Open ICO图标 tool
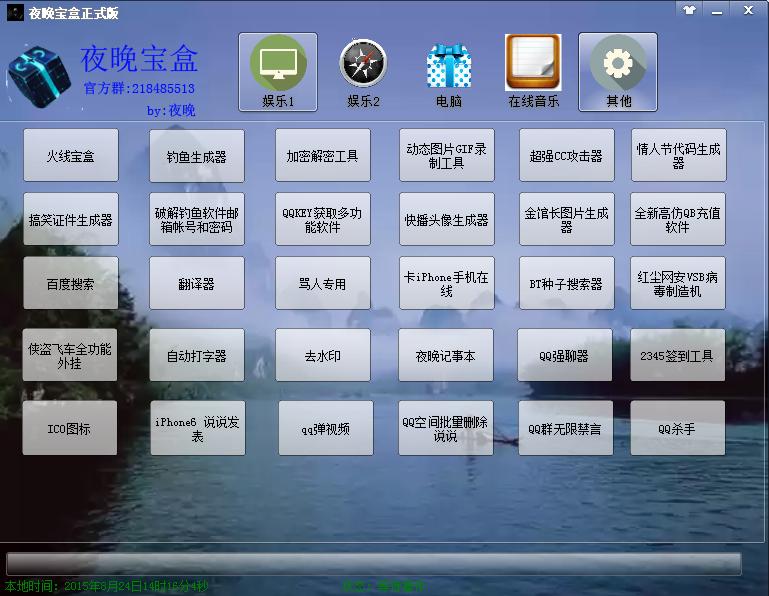Screen dimensions: 769x596 70,428
